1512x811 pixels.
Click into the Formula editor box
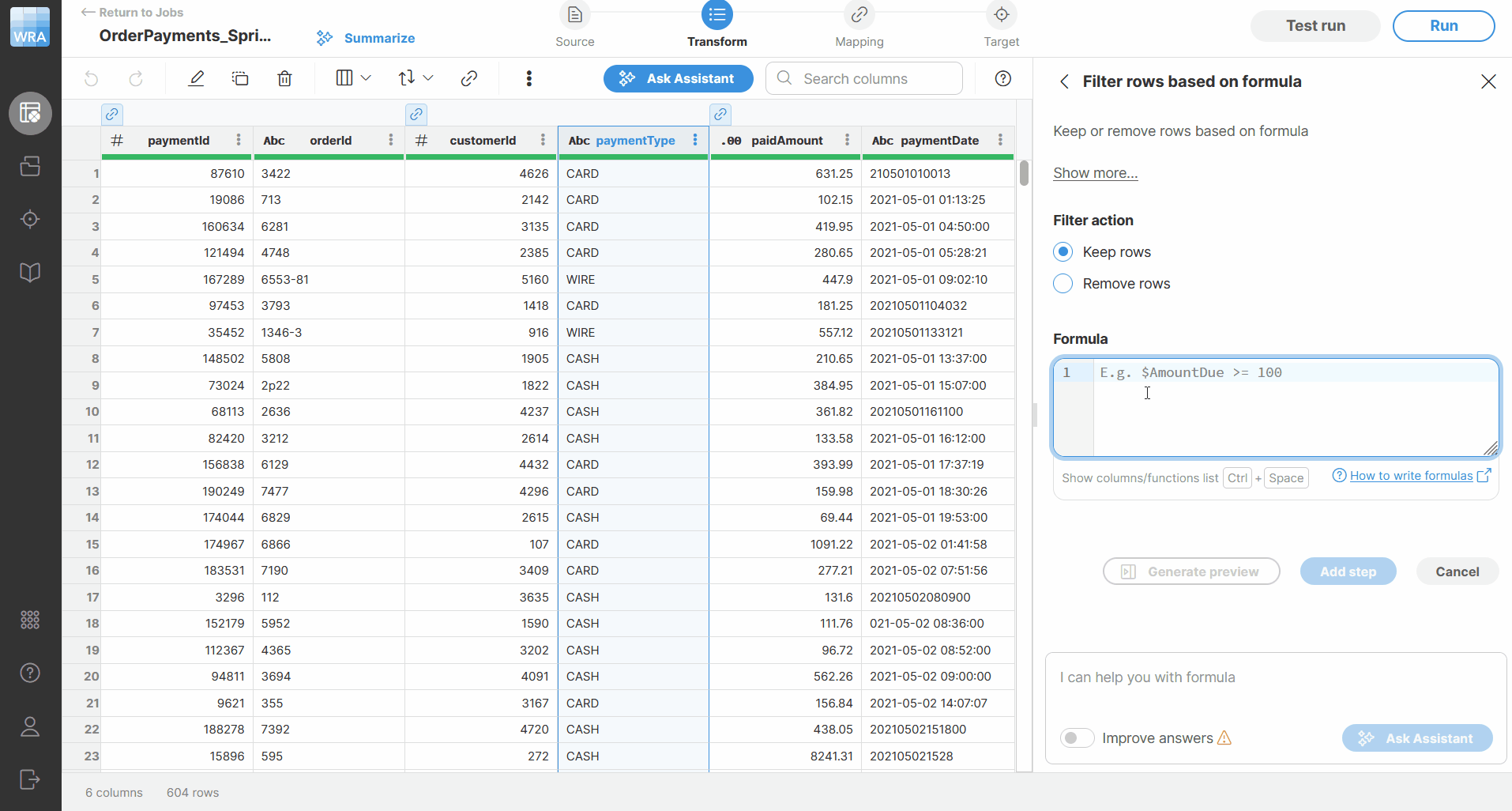click(1276, 407)
